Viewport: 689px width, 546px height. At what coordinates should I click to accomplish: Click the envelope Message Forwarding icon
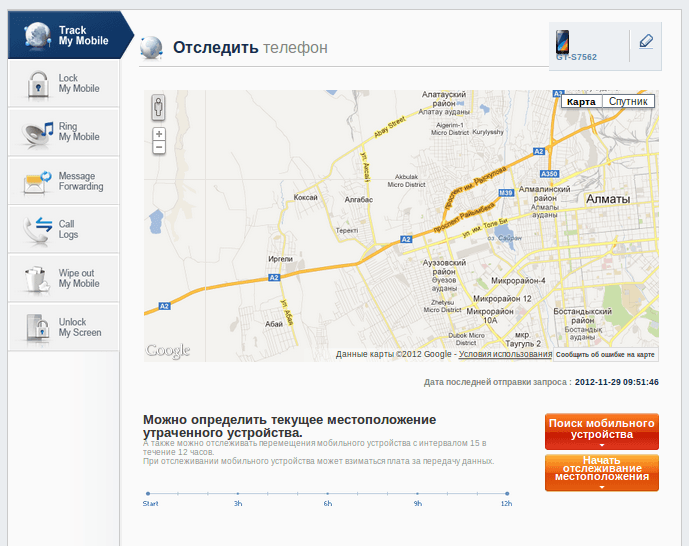coord(37,182)
